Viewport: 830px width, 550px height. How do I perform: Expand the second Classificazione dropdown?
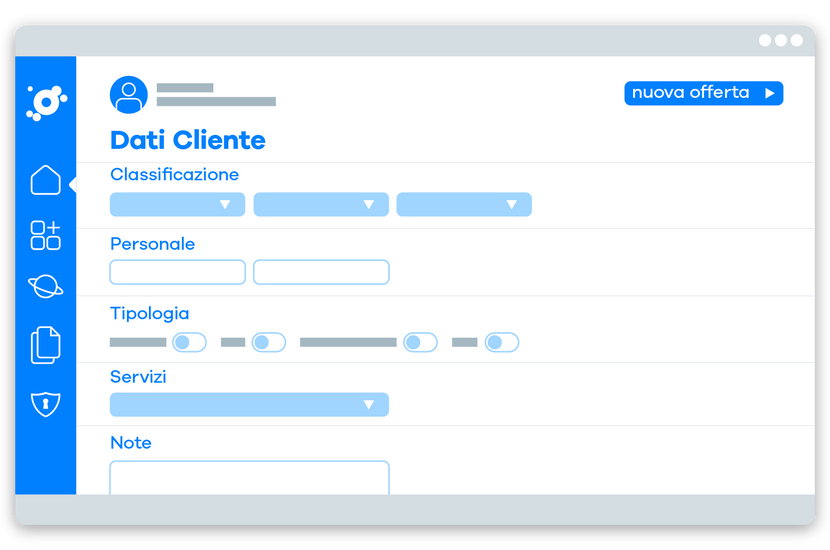click(x=321, y=204)
